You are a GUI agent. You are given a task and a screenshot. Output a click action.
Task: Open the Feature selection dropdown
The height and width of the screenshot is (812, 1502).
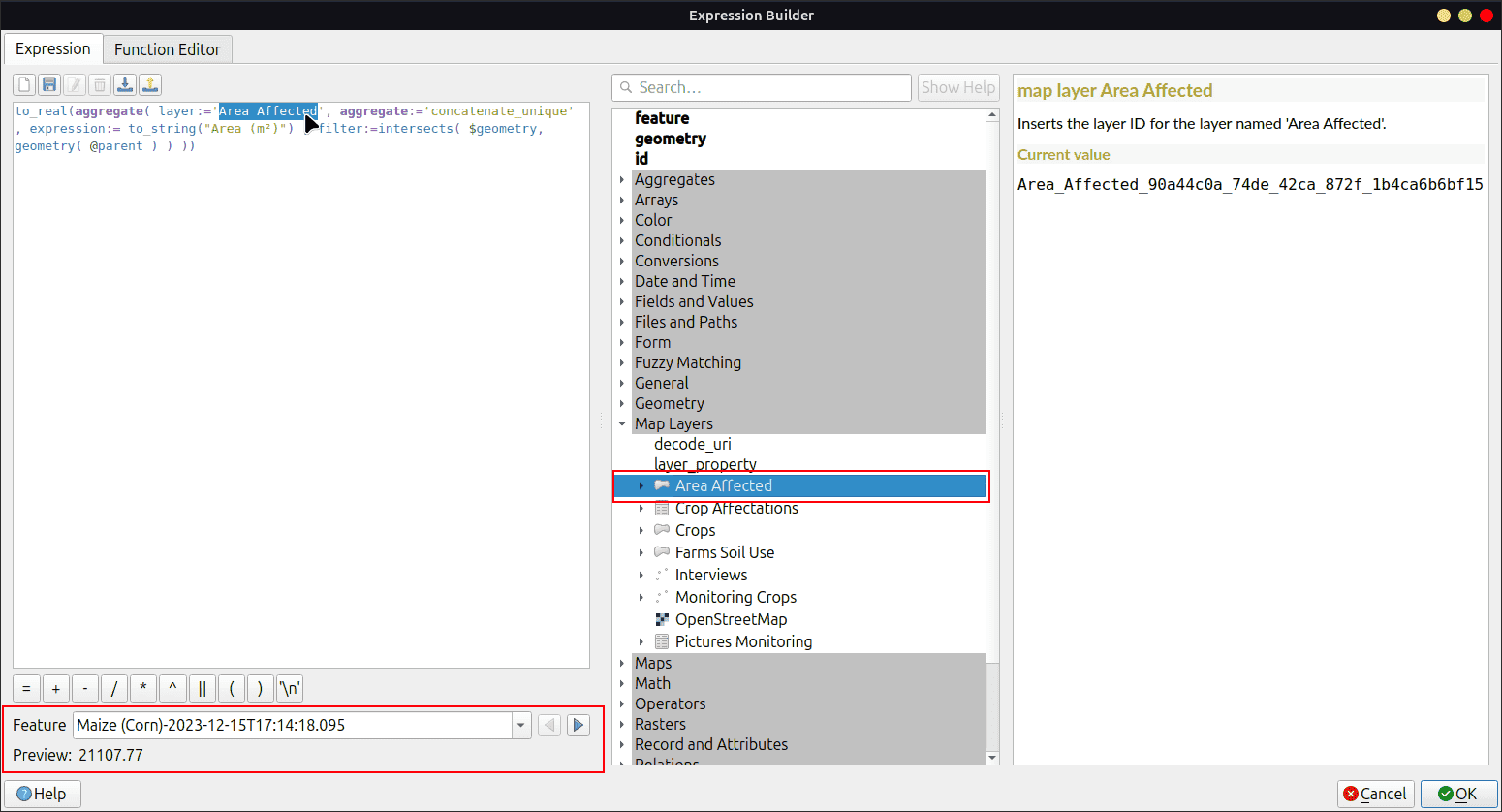point(521,725)
